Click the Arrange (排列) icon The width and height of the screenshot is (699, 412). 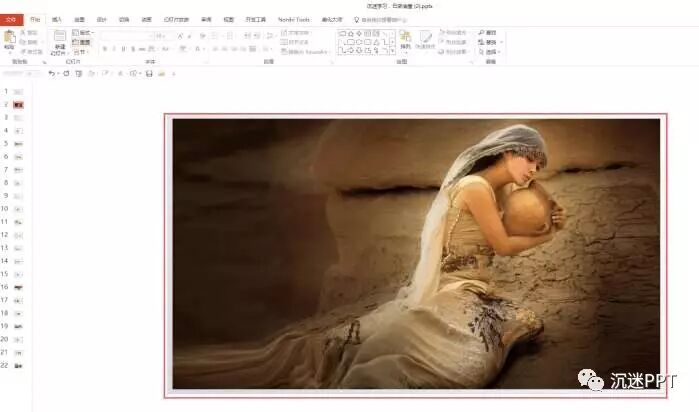tap(405, 37)
